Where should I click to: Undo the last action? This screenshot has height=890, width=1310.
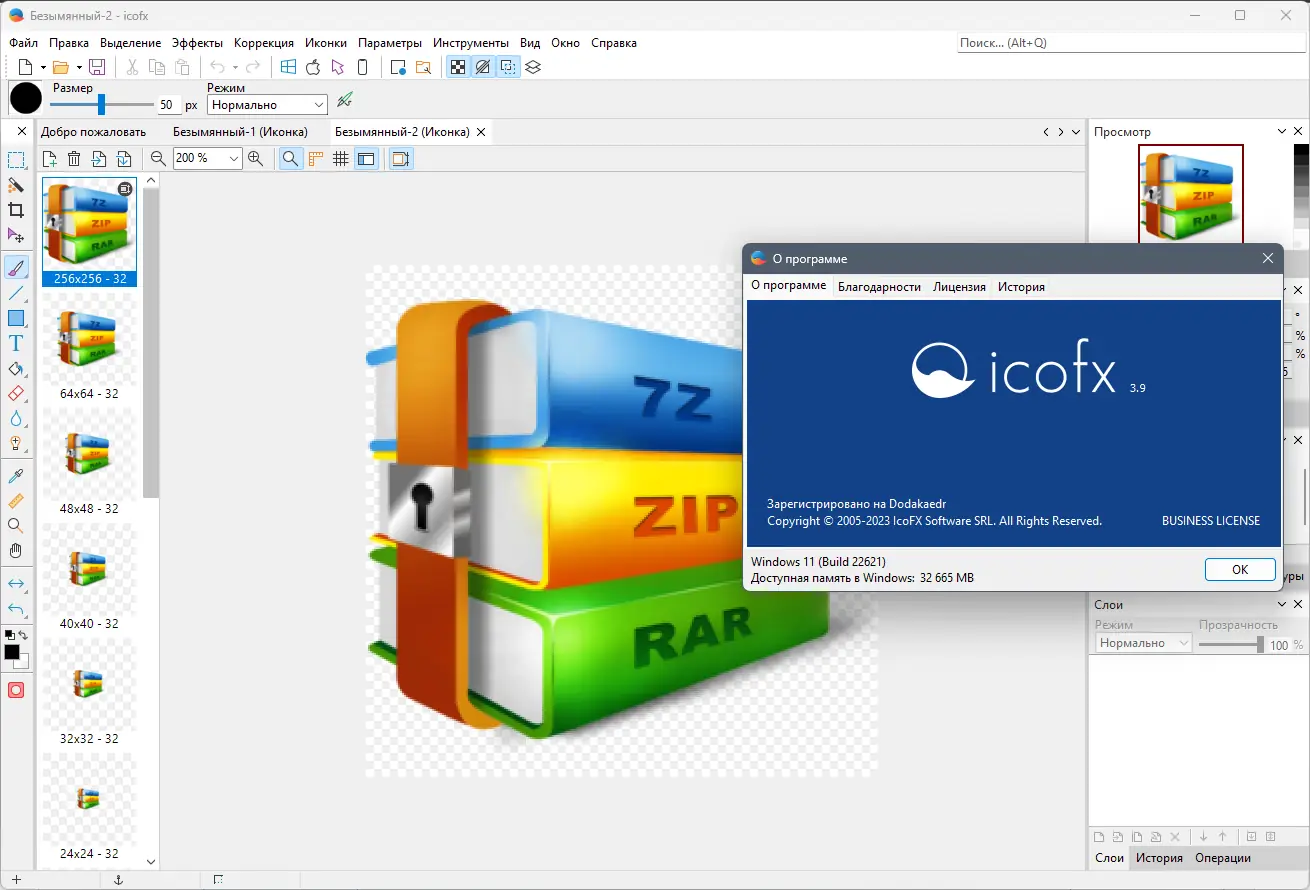coord(217,67)
